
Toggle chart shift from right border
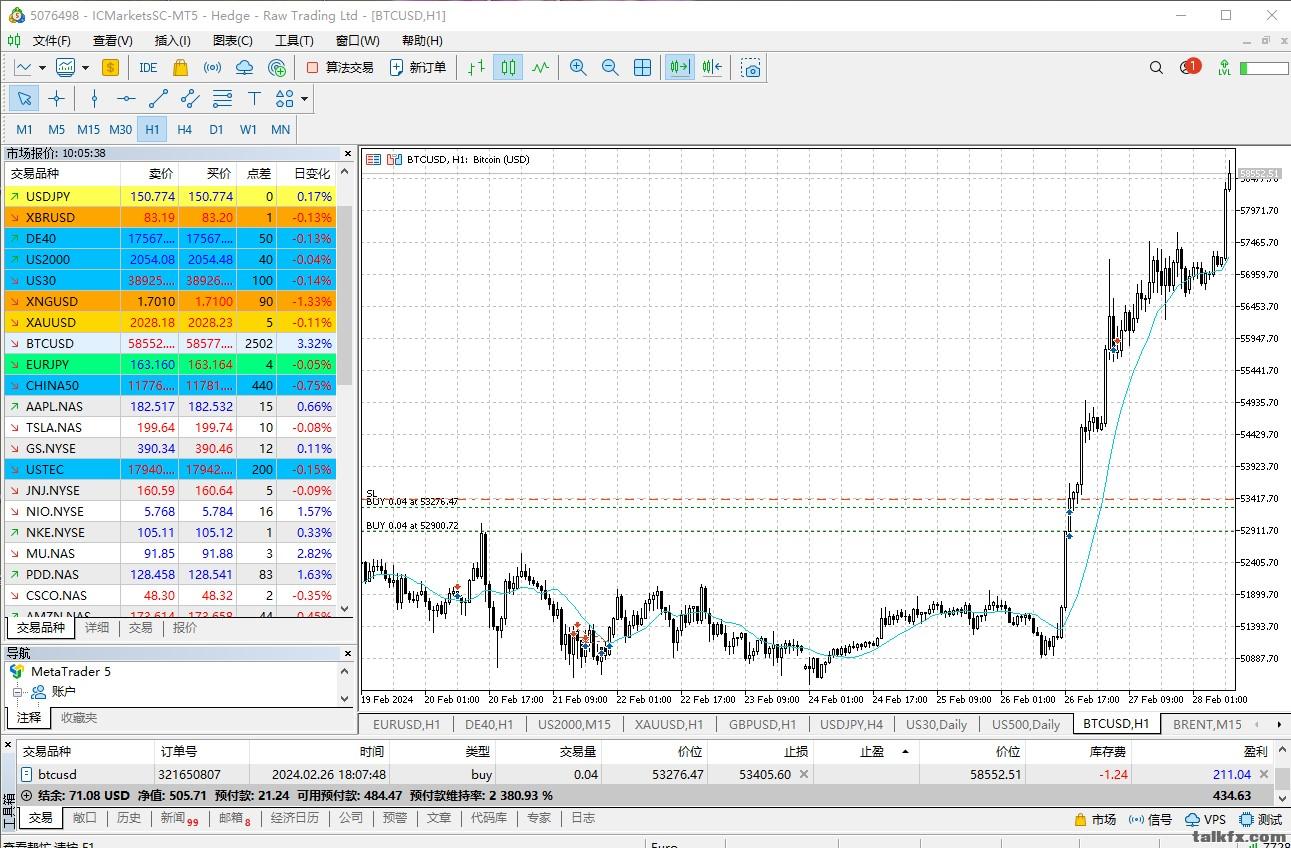tap(712, 67)
